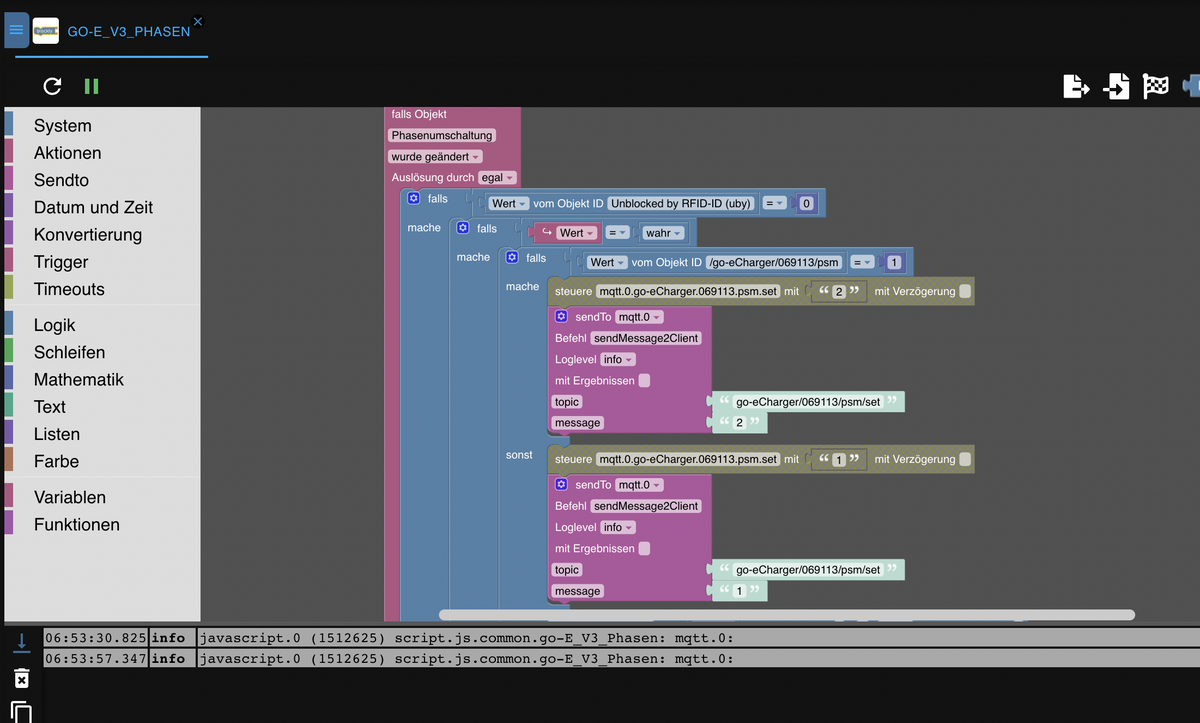The width and height of the screenshot is (1200, 723).
Task: Click the scroll-to-bottom log icon
Action: [22, 641]
